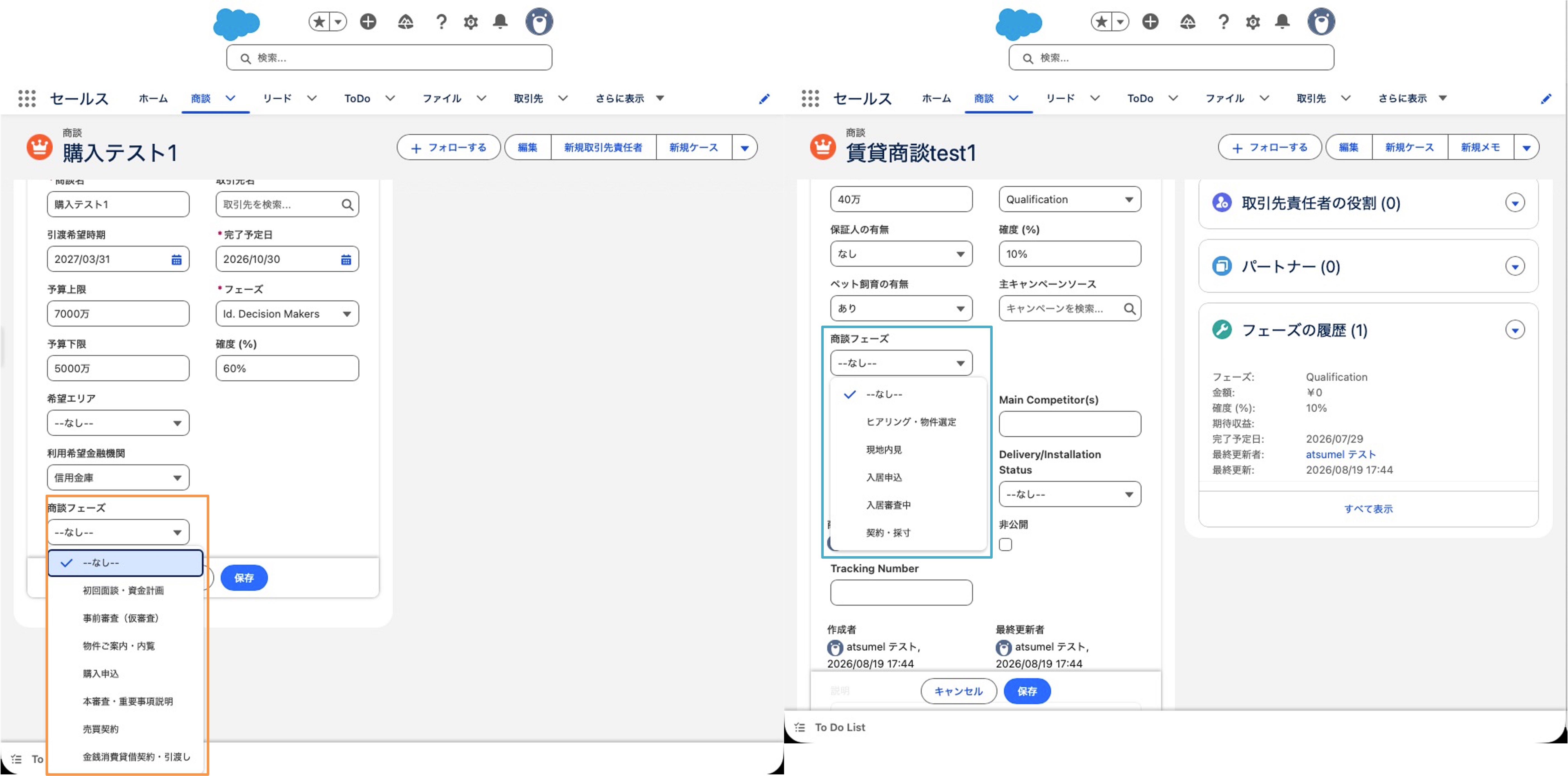Open calendar picker for 引渡希望時期
Viewport: 1568px width, 776px height.
pos(177,260)
